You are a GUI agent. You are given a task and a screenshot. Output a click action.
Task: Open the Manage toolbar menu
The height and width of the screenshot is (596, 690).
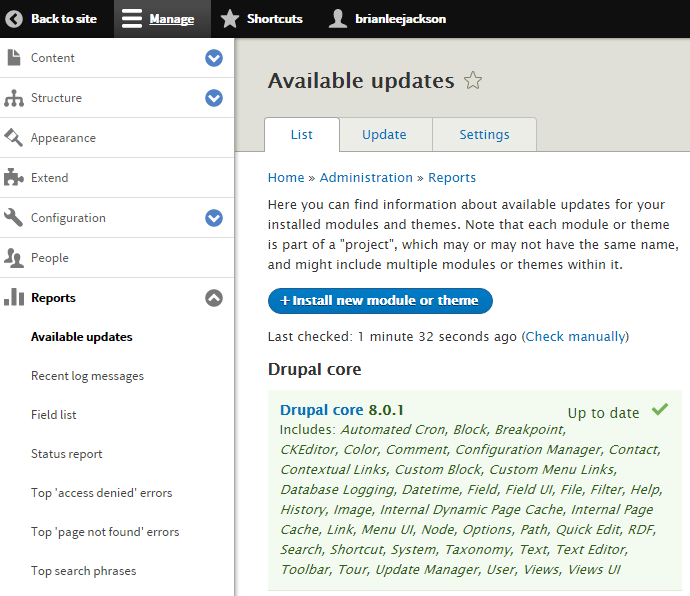(x=162, y=19)
